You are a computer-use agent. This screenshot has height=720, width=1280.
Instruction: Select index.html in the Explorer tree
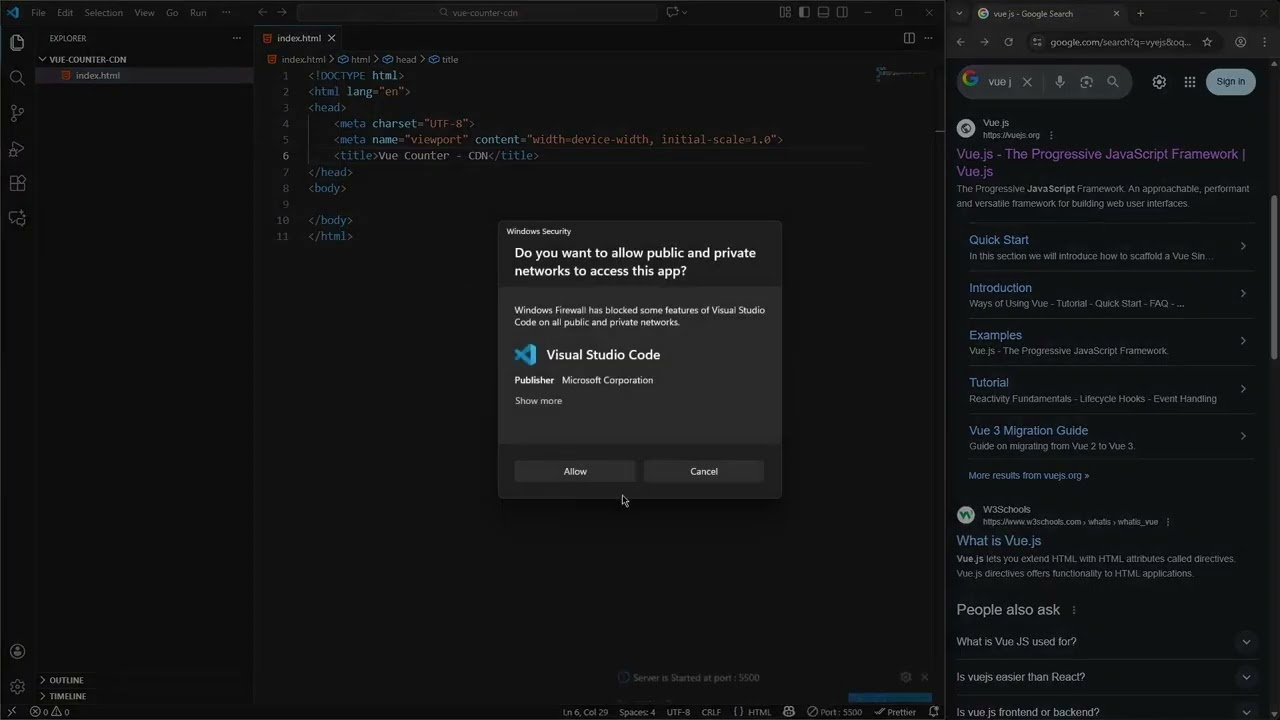[x=144, y=76]
